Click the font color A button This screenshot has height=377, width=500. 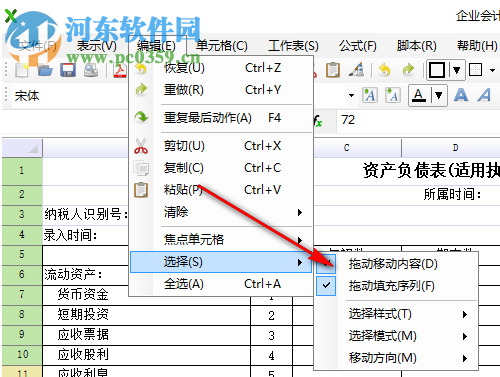pos(419,96)
